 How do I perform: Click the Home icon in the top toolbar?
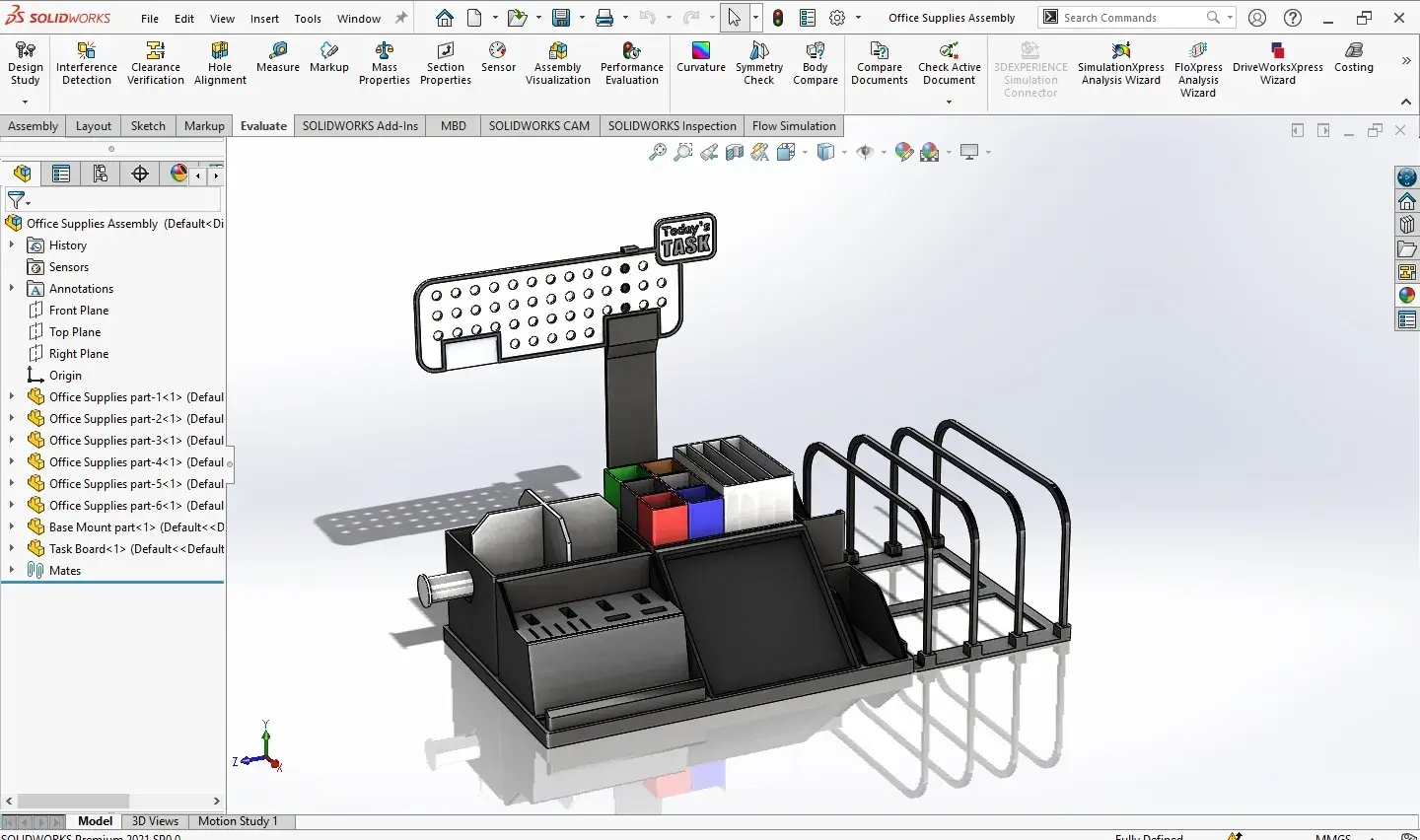[x=445, y=18]
